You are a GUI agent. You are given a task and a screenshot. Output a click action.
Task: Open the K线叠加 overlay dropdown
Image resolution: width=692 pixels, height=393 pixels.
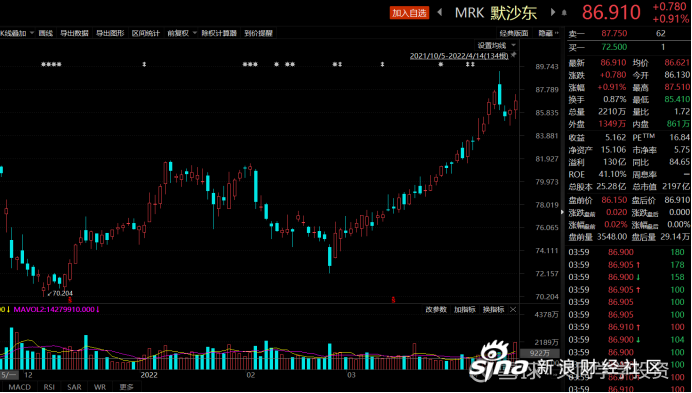pyautogui.click(x=18, y=33)
